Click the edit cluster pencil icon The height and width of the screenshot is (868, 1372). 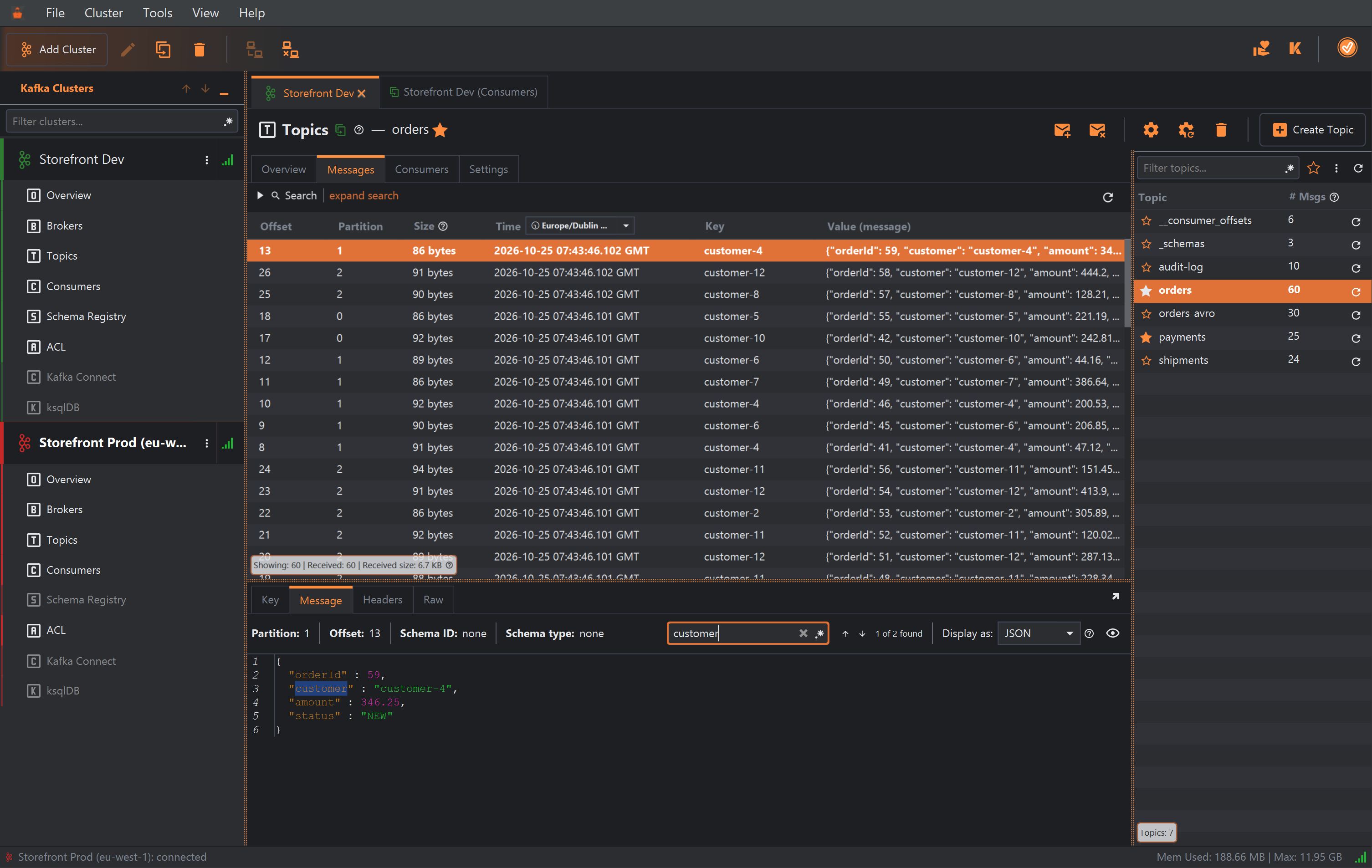point(128,50)
